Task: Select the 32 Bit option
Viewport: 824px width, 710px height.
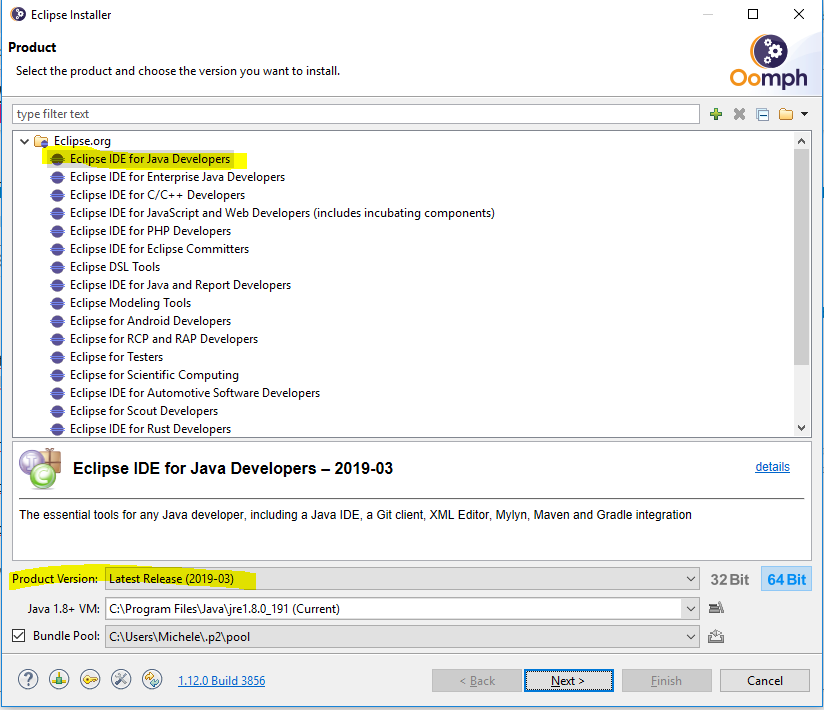Action: click(729, 580)
